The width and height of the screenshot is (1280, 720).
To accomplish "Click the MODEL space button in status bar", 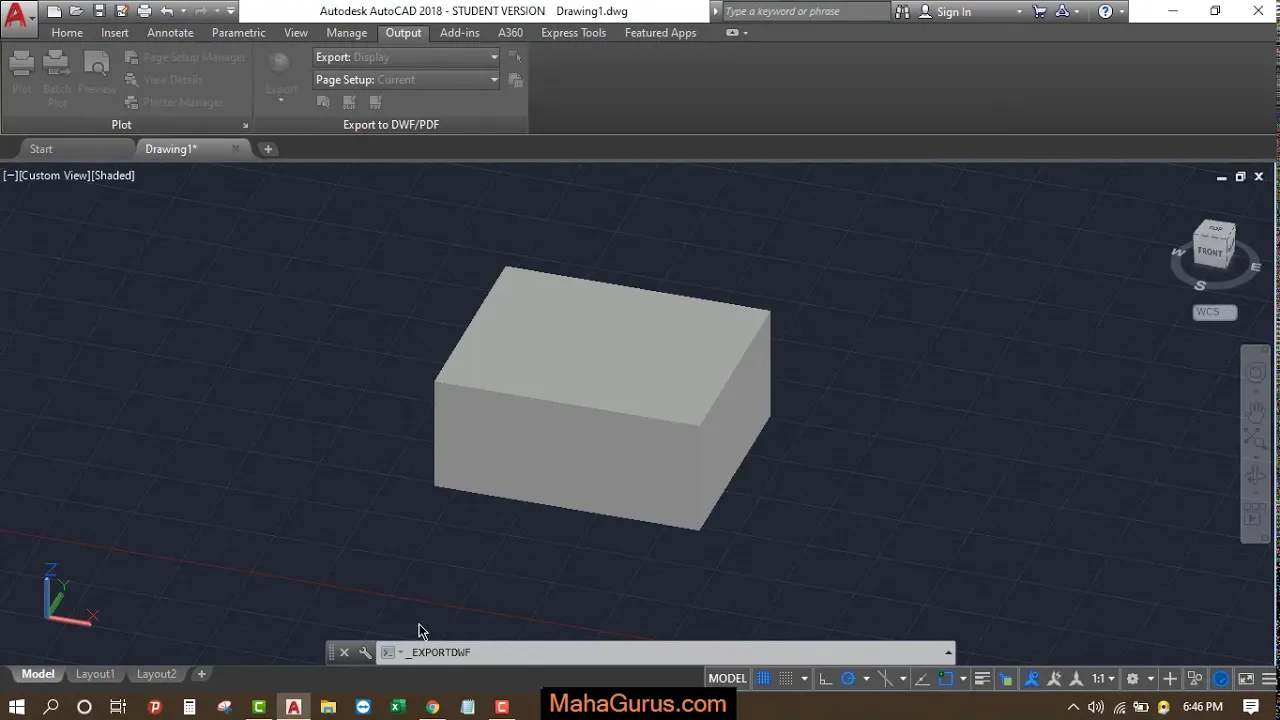I will pyautogui.click(x=727, y=678).
